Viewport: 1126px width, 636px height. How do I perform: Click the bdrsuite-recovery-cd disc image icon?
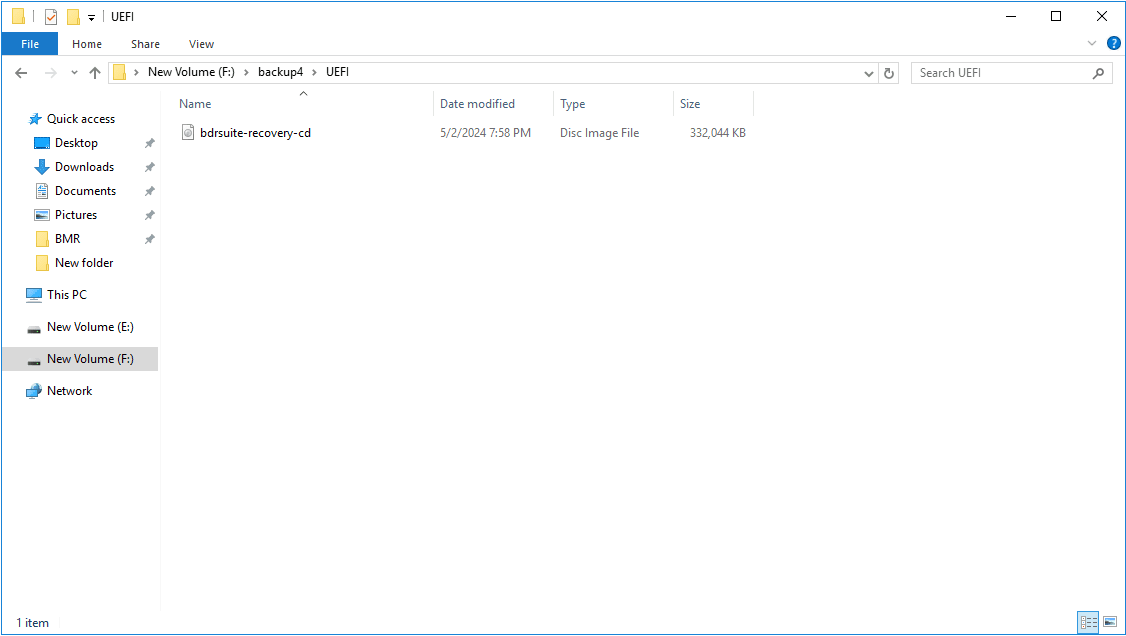coord(187,132)
